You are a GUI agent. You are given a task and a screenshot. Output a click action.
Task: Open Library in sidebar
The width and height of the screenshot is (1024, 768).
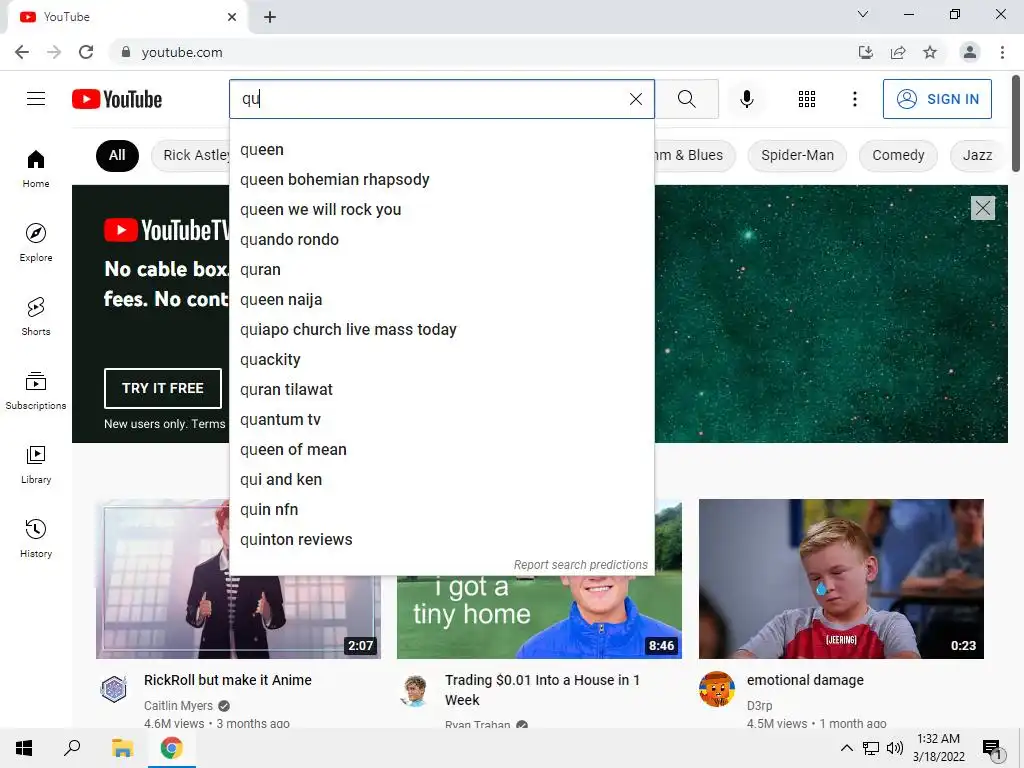click(x=36, y=464)
